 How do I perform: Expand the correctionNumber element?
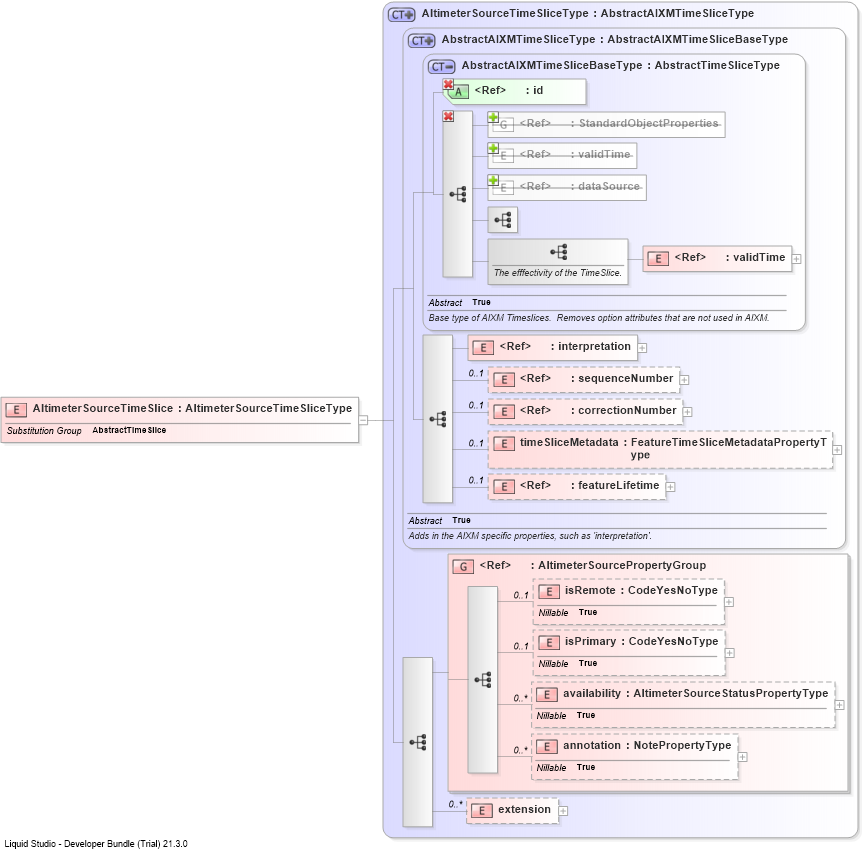point(688,411)
